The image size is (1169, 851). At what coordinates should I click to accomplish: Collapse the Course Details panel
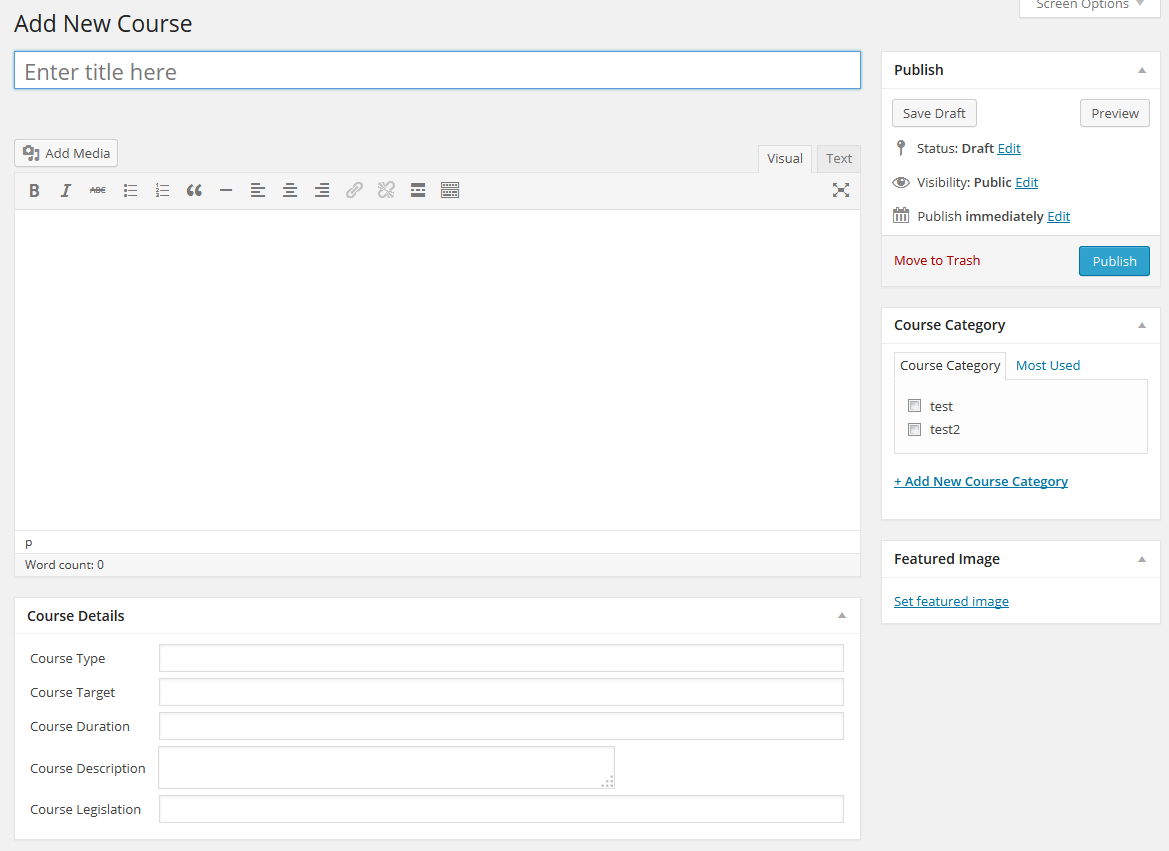[841, 616]
